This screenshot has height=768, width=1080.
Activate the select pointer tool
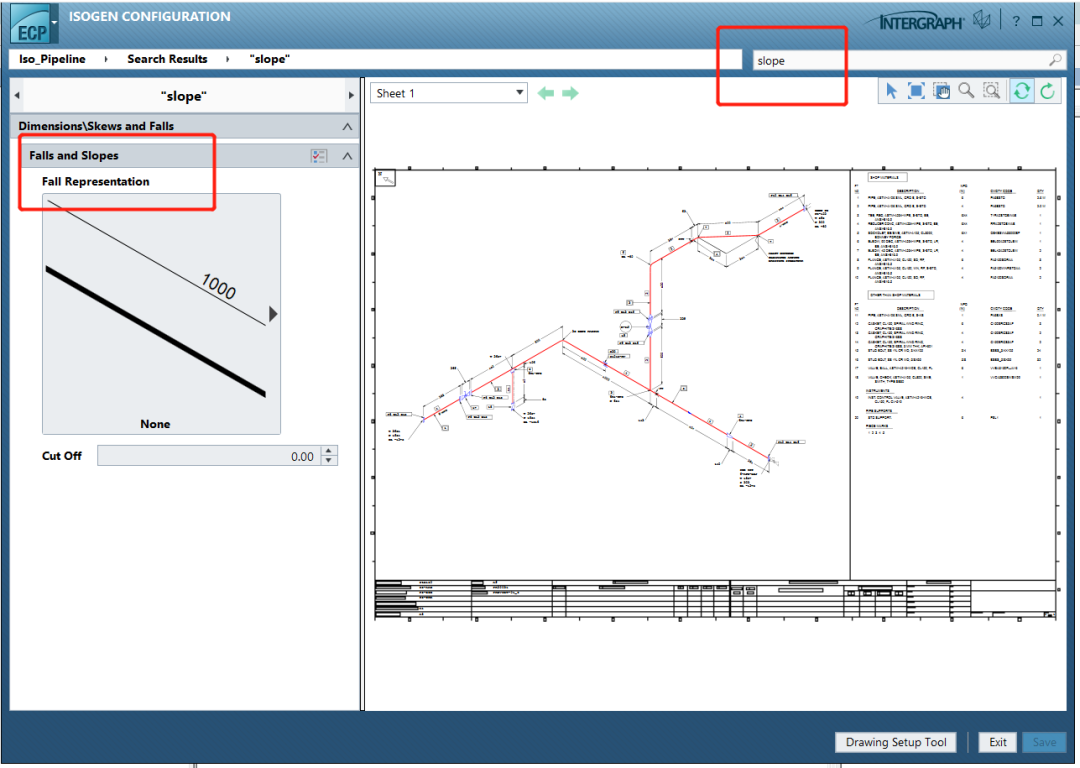coord(891,91)
